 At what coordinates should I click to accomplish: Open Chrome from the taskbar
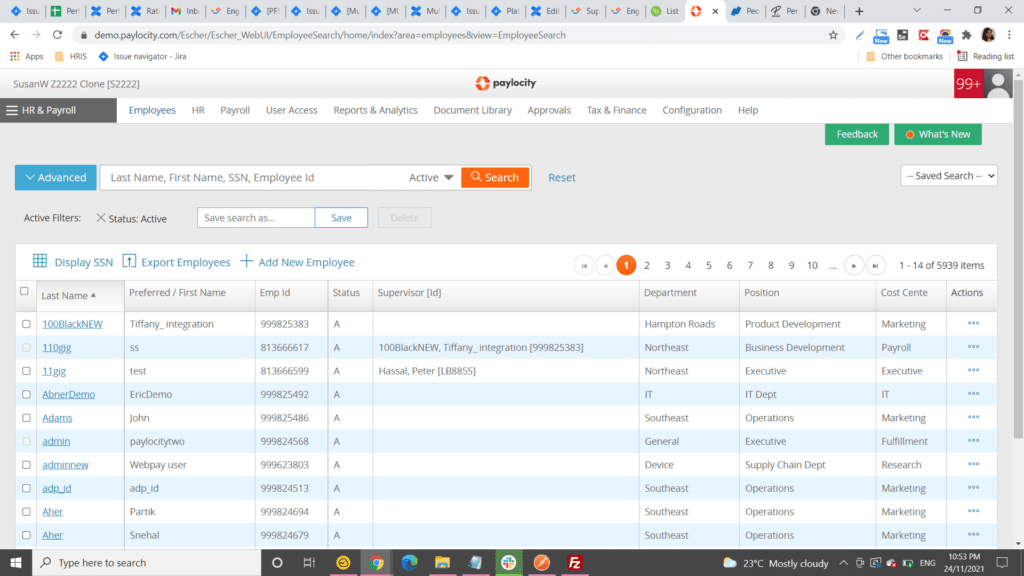[376, 562]
